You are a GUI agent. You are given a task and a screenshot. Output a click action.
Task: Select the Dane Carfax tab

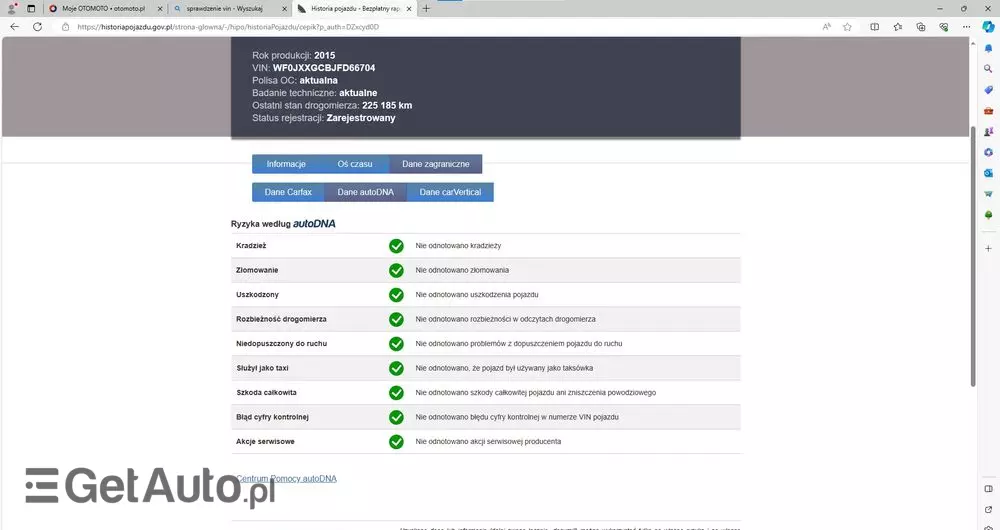pyautogui.click(x=288, y=192)
